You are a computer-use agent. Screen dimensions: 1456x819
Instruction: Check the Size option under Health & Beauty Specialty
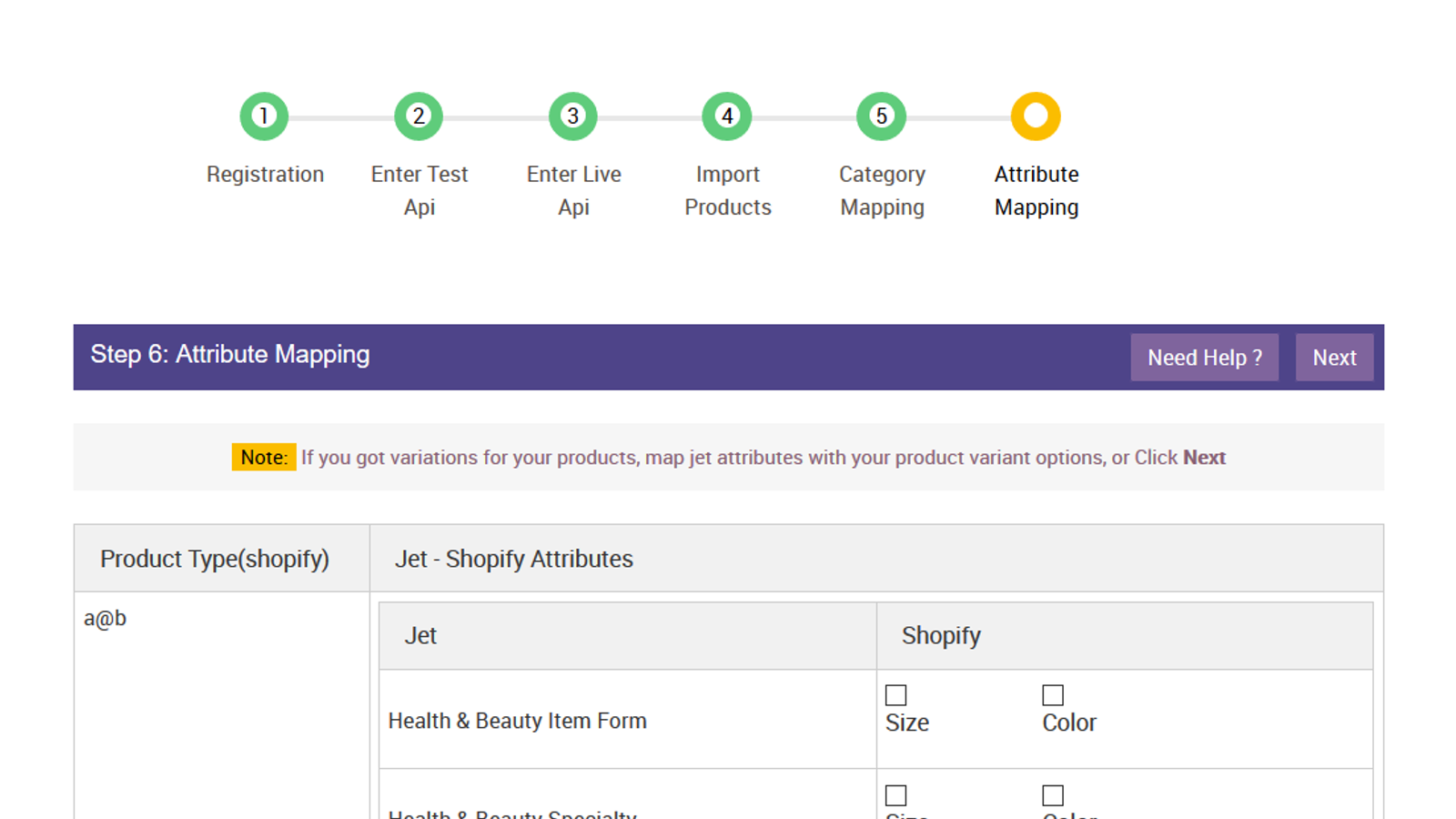(x=895, y=794)
